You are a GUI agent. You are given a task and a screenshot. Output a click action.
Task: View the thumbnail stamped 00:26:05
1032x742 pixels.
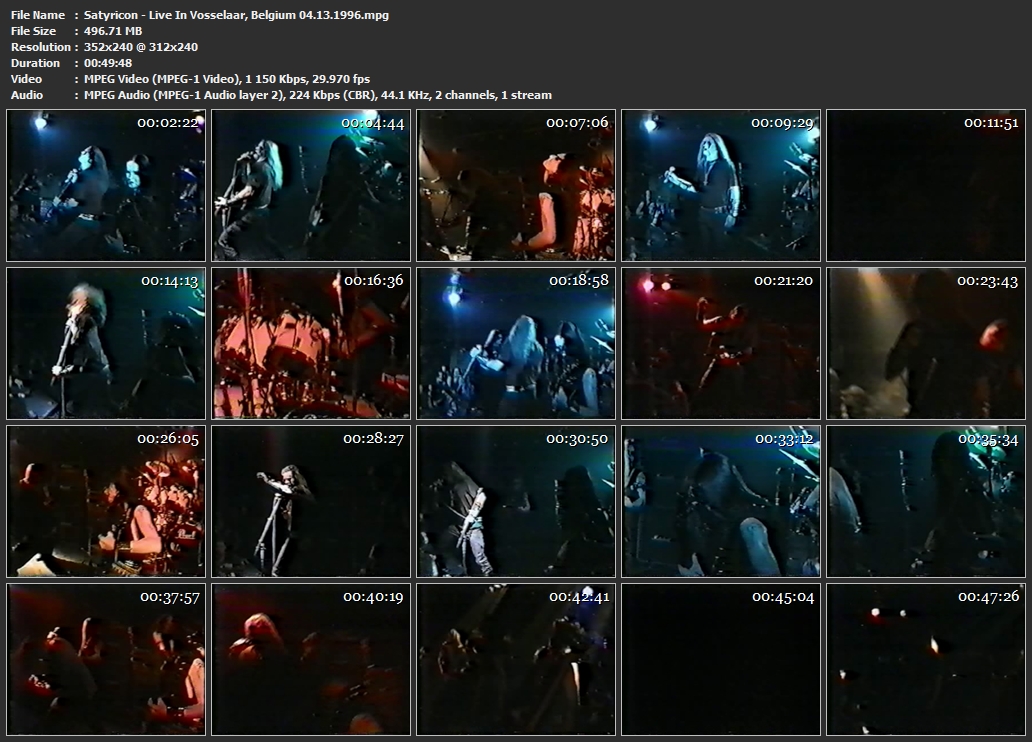(106, 502)
